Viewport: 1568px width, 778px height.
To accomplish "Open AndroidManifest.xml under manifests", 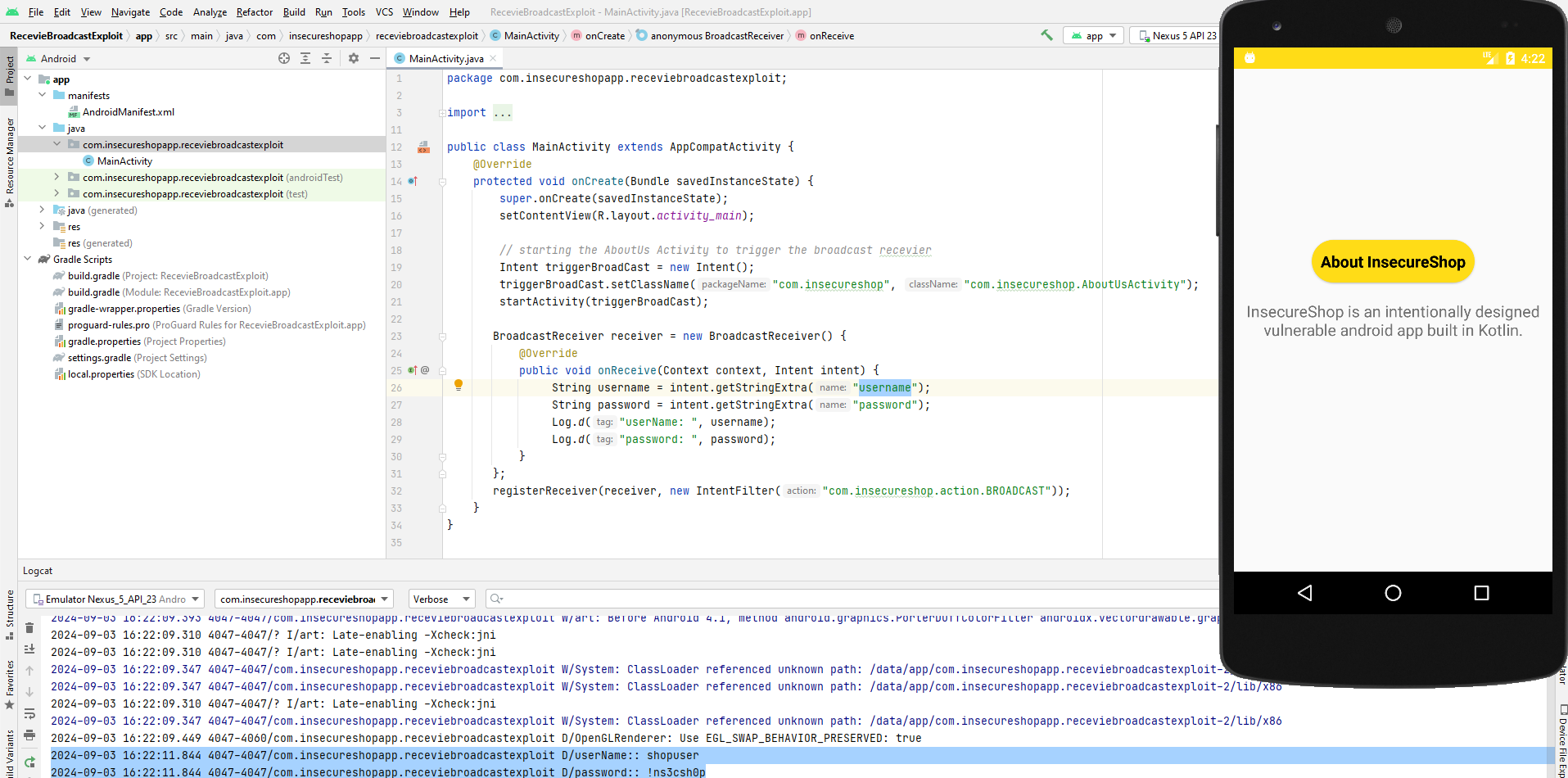I will [x=129, y=111].
